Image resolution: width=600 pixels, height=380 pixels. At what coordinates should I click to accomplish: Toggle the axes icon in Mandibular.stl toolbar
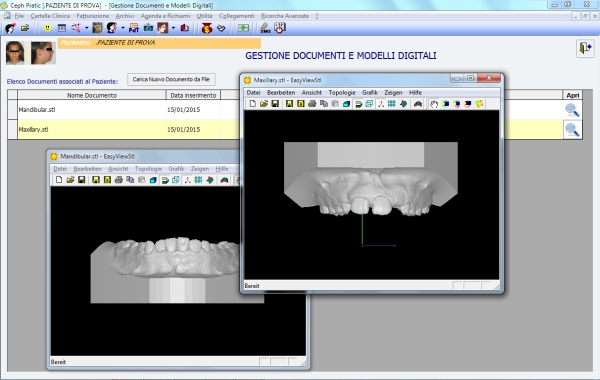187,180
